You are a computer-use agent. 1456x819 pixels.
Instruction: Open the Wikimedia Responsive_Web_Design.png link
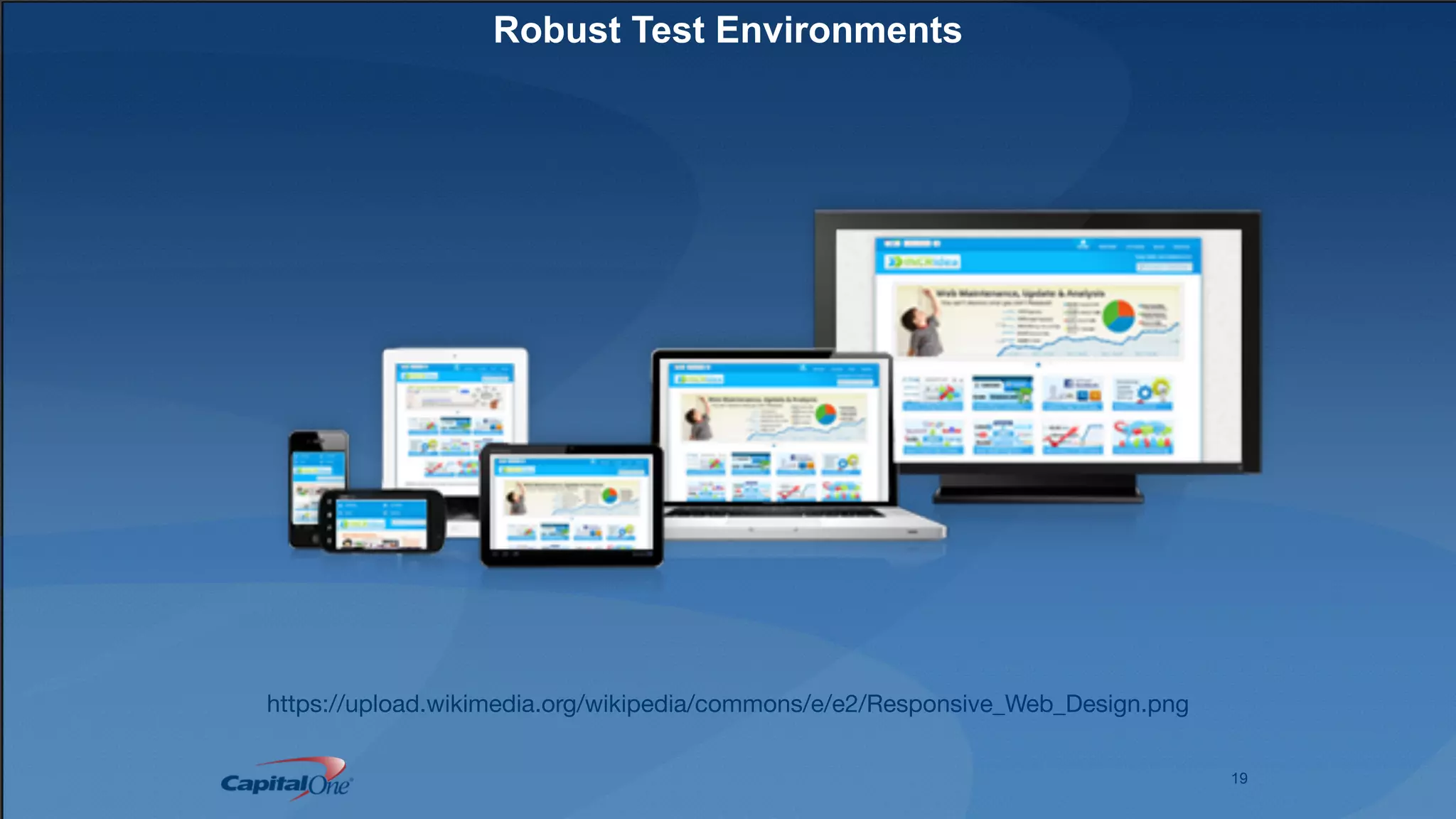727,704
